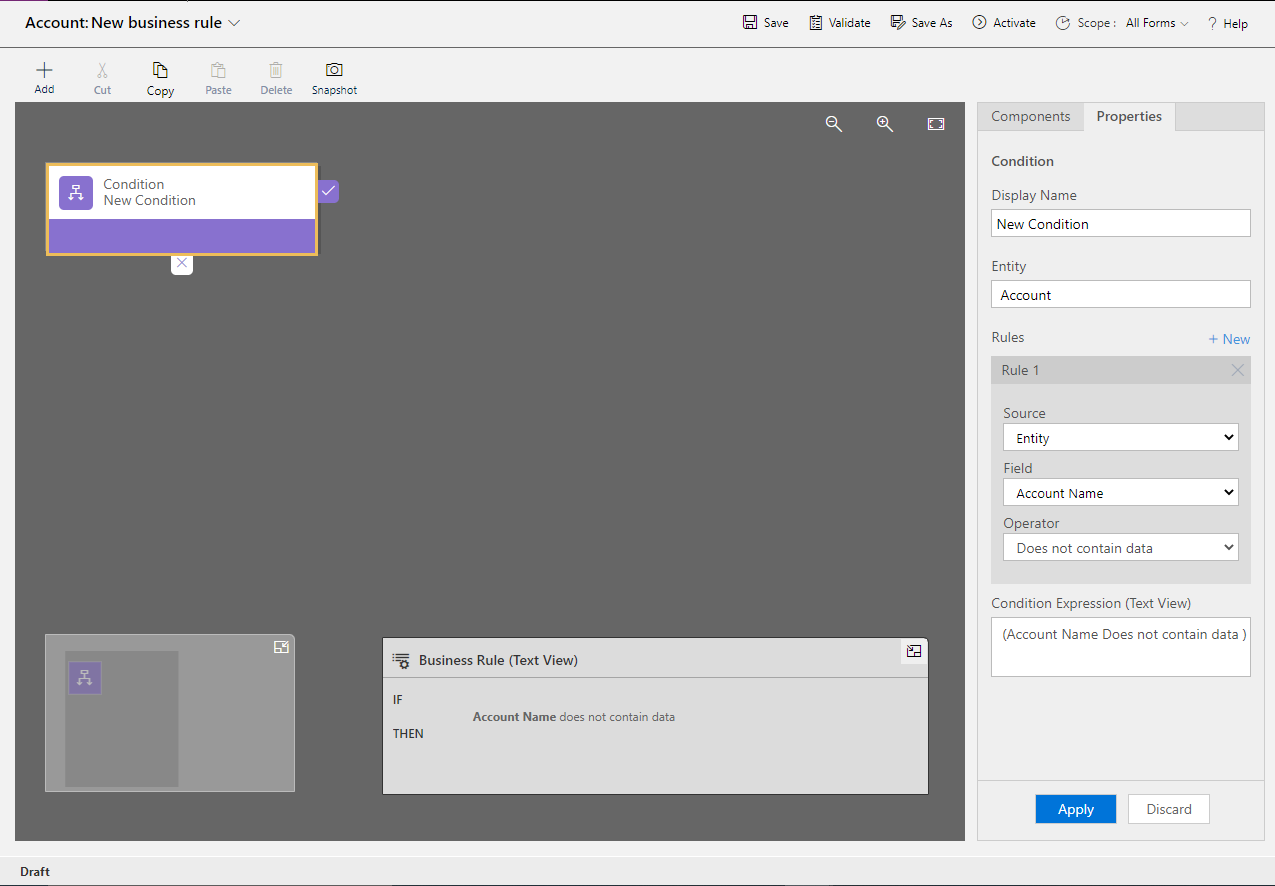Click the New link to add a rule
Screen dimensions: 1275x886
[x=1229, y=339]
